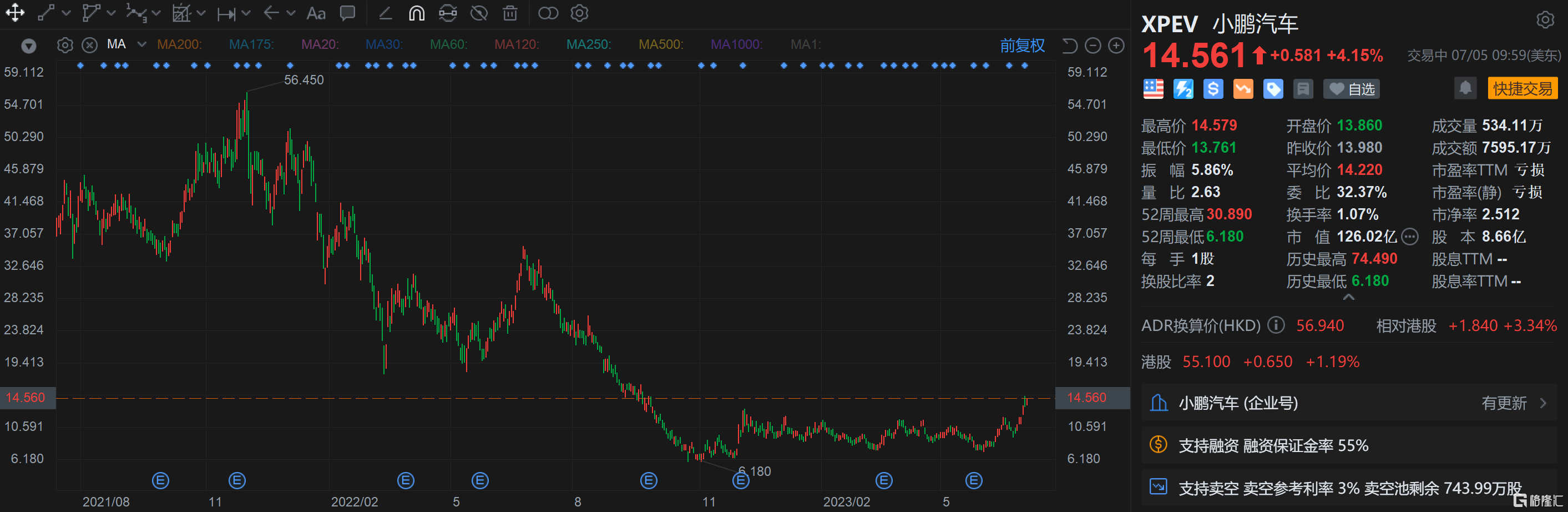Select the trend line drawing tool

[46, 13]
